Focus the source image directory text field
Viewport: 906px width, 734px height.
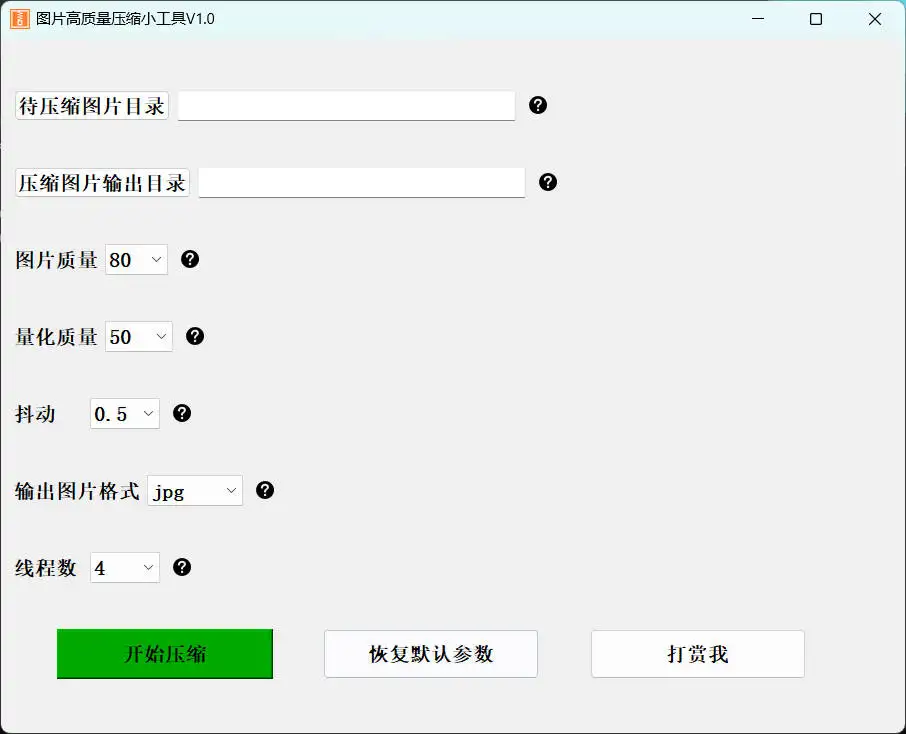coord(346,106)
